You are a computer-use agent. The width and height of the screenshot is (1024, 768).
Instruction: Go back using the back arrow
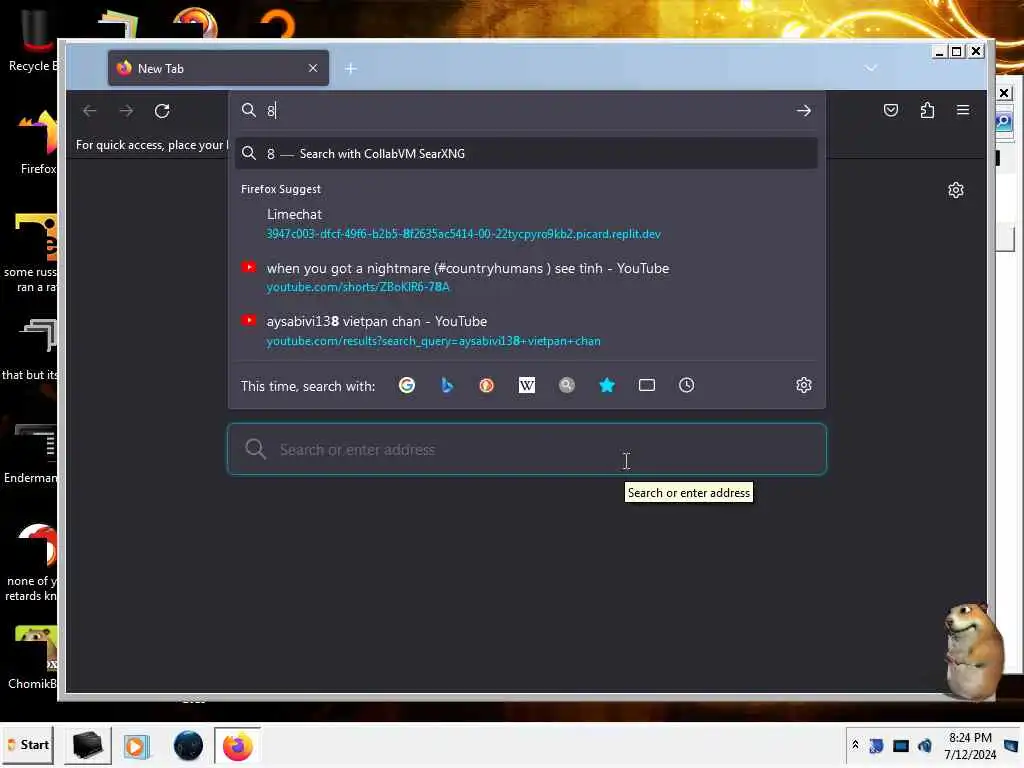[89, 111]
